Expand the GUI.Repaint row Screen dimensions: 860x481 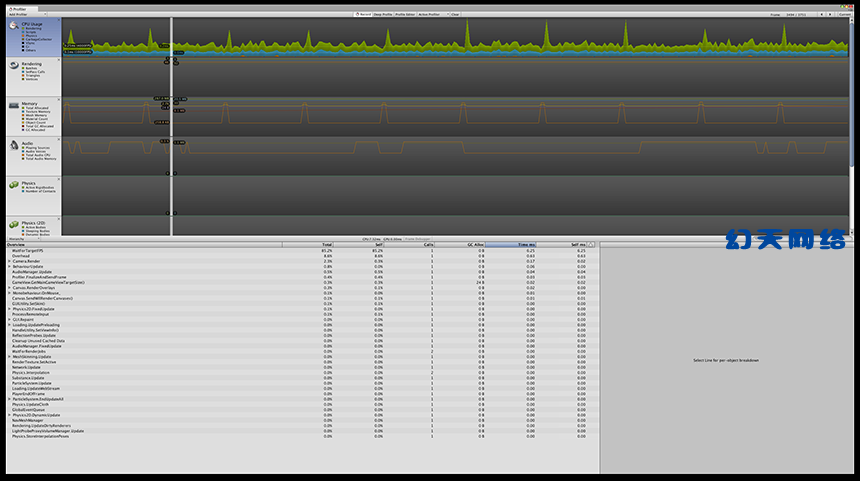[x=9, y=320]
